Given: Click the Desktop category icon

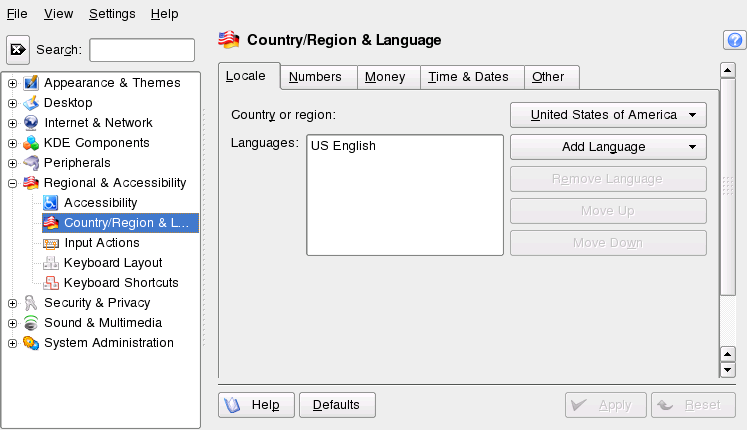Looking at the screenshot, I should click(31, 103).
